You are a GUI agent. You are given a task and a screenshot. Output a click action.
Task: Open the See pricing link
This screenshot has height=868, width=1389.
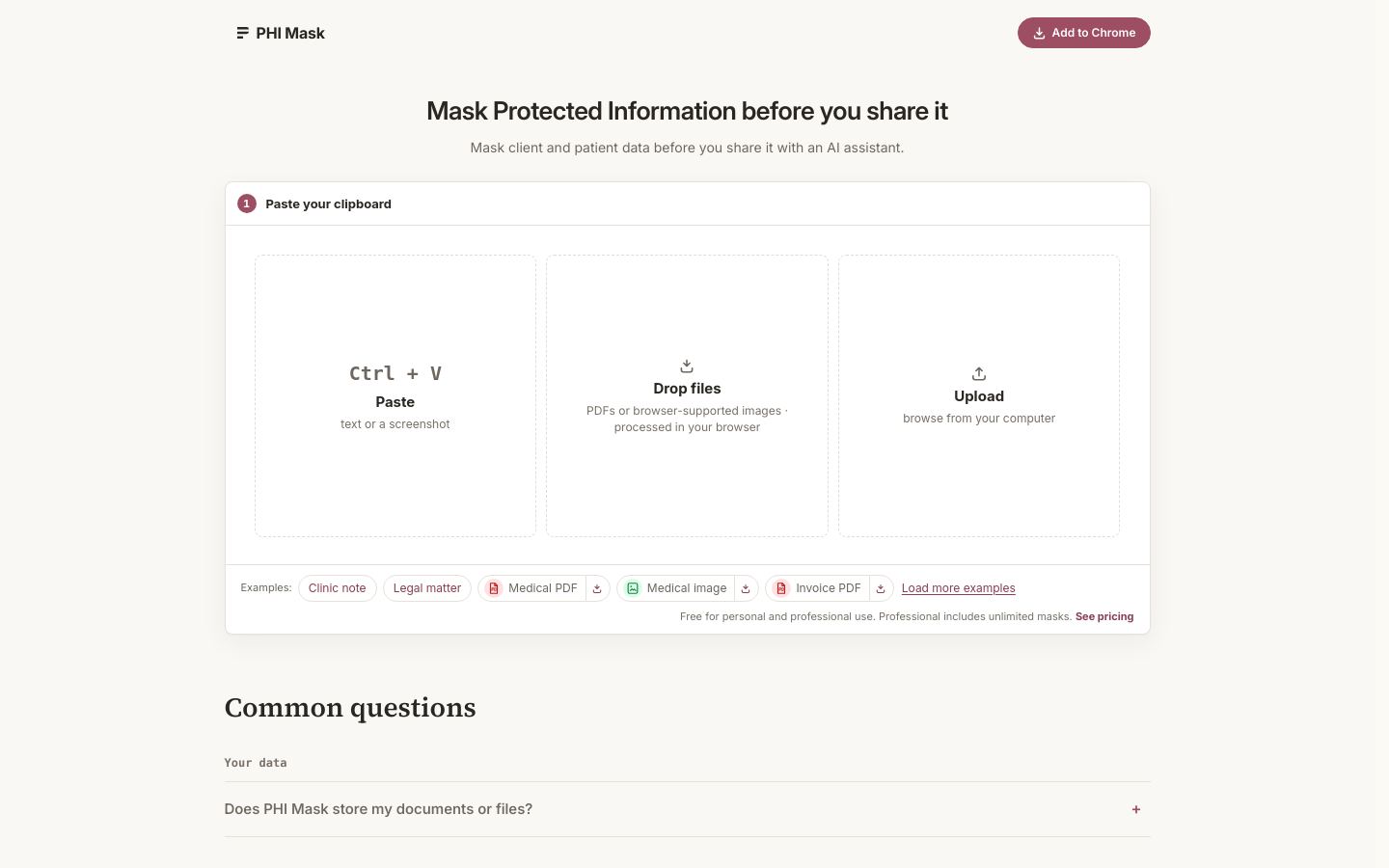tap(1104, 616)
